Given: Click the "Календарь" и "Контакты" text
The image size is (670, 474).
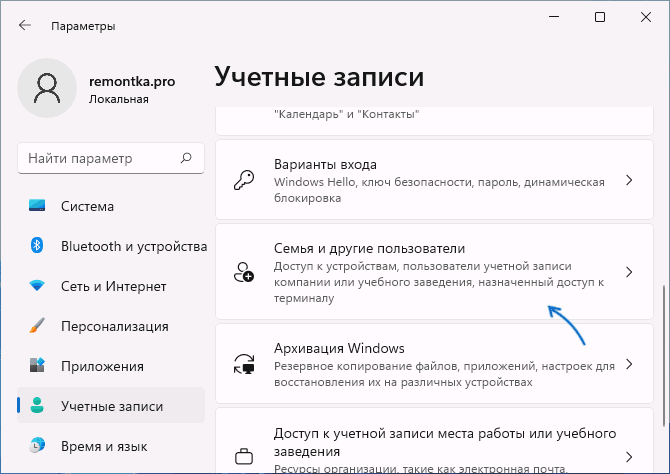Looking at the screenshot, I should pyautogui.click(x=347, y=114).
